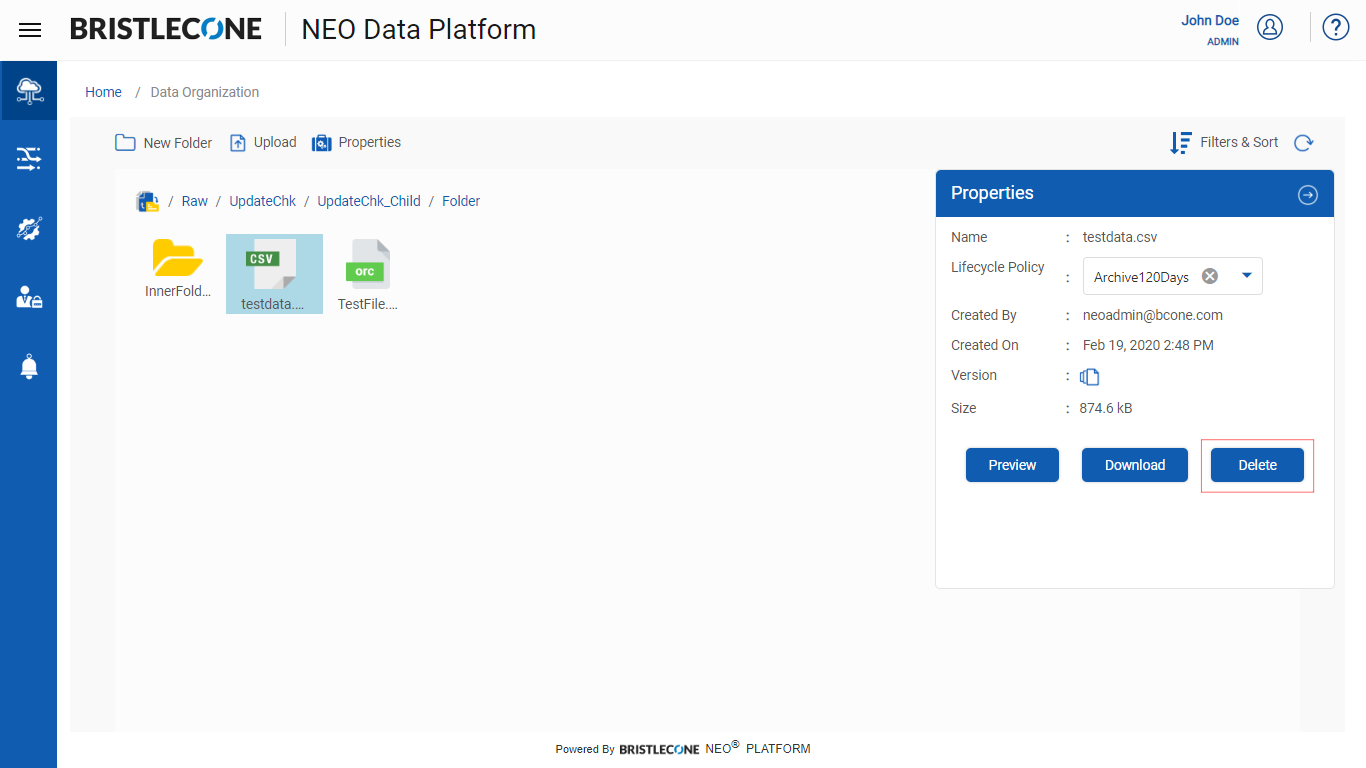This screenshot has width=1366, height=768.
Task: Open the data pipeline sidebar icon
Action: pos(29,158)
